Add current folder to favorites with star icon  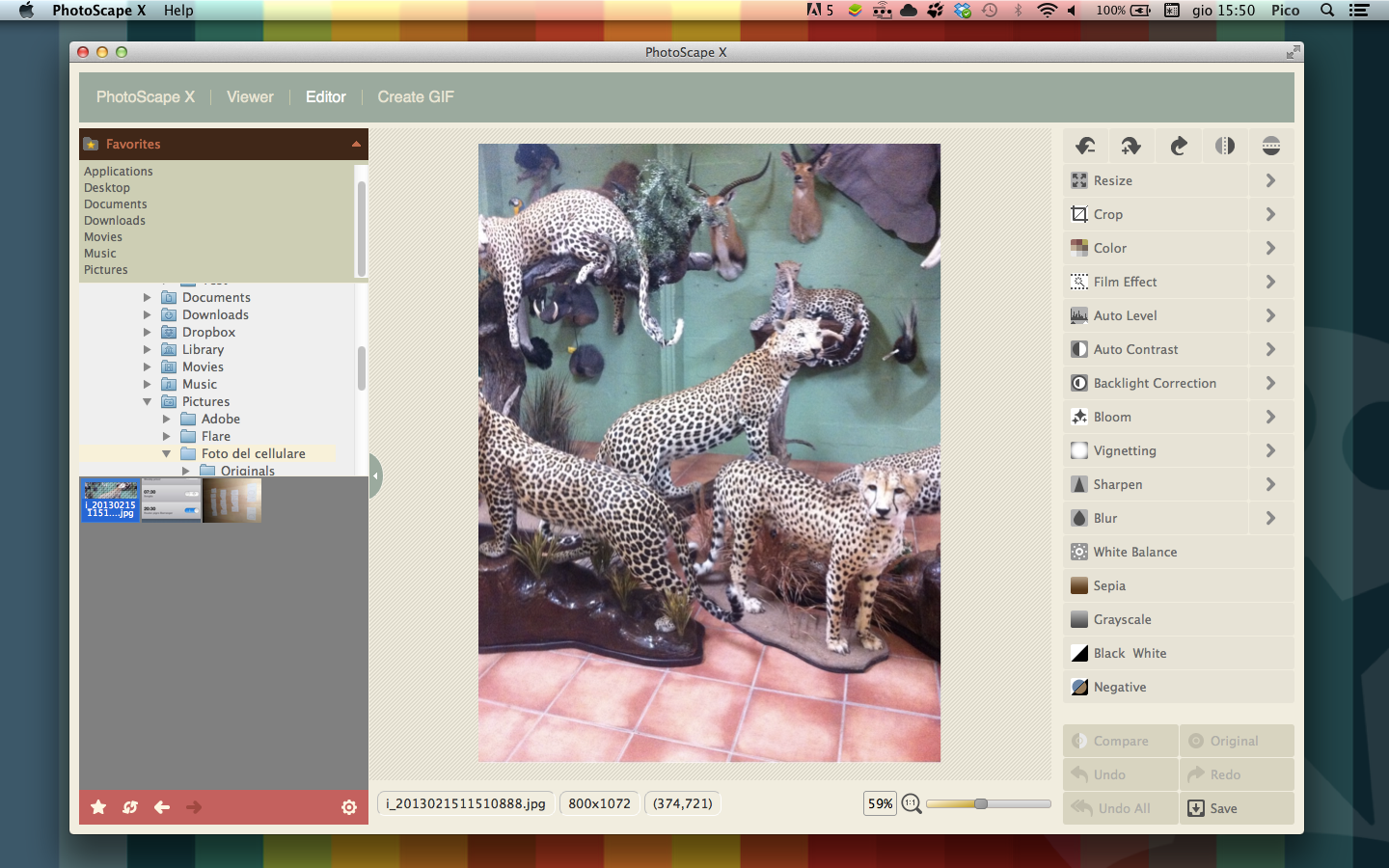pos(98,807)
